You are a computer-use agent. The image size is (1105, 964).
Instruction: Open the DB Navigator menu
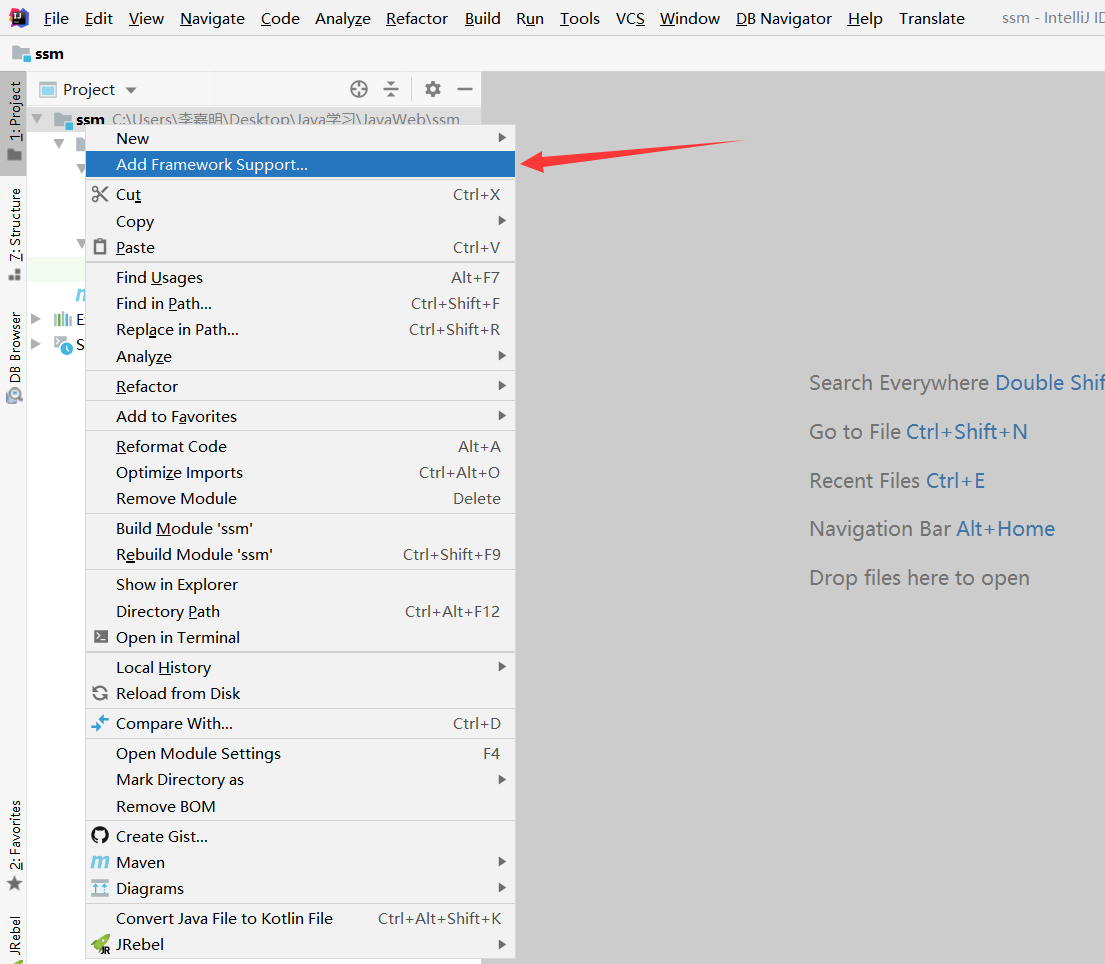point(784,18)
